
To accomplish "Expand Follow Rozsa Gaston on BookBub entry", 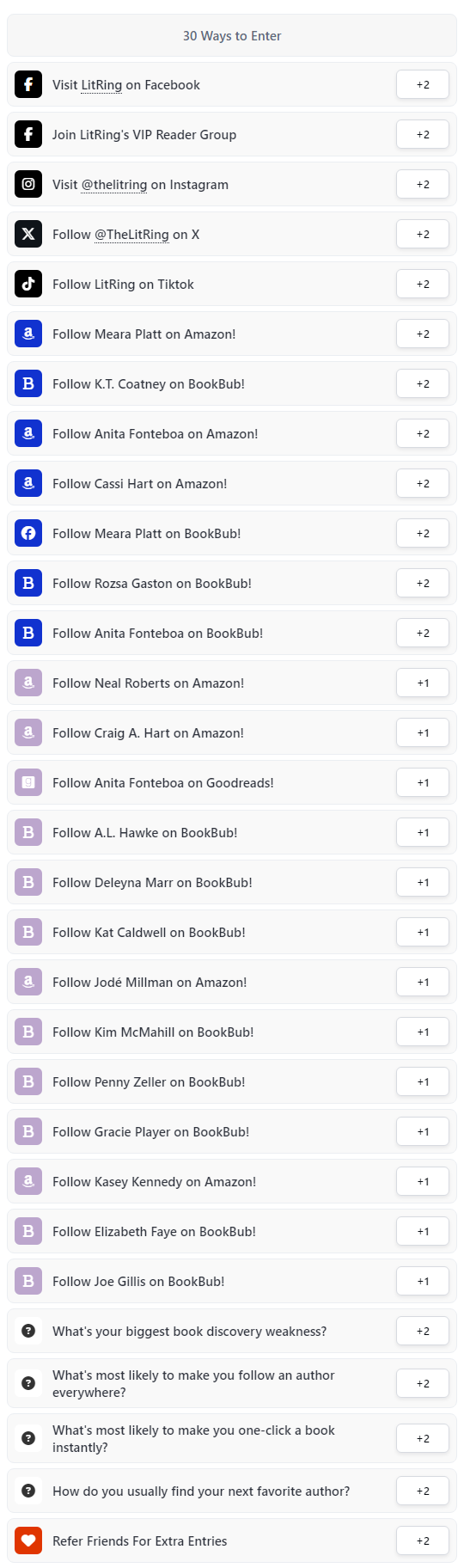I will 232,583.
